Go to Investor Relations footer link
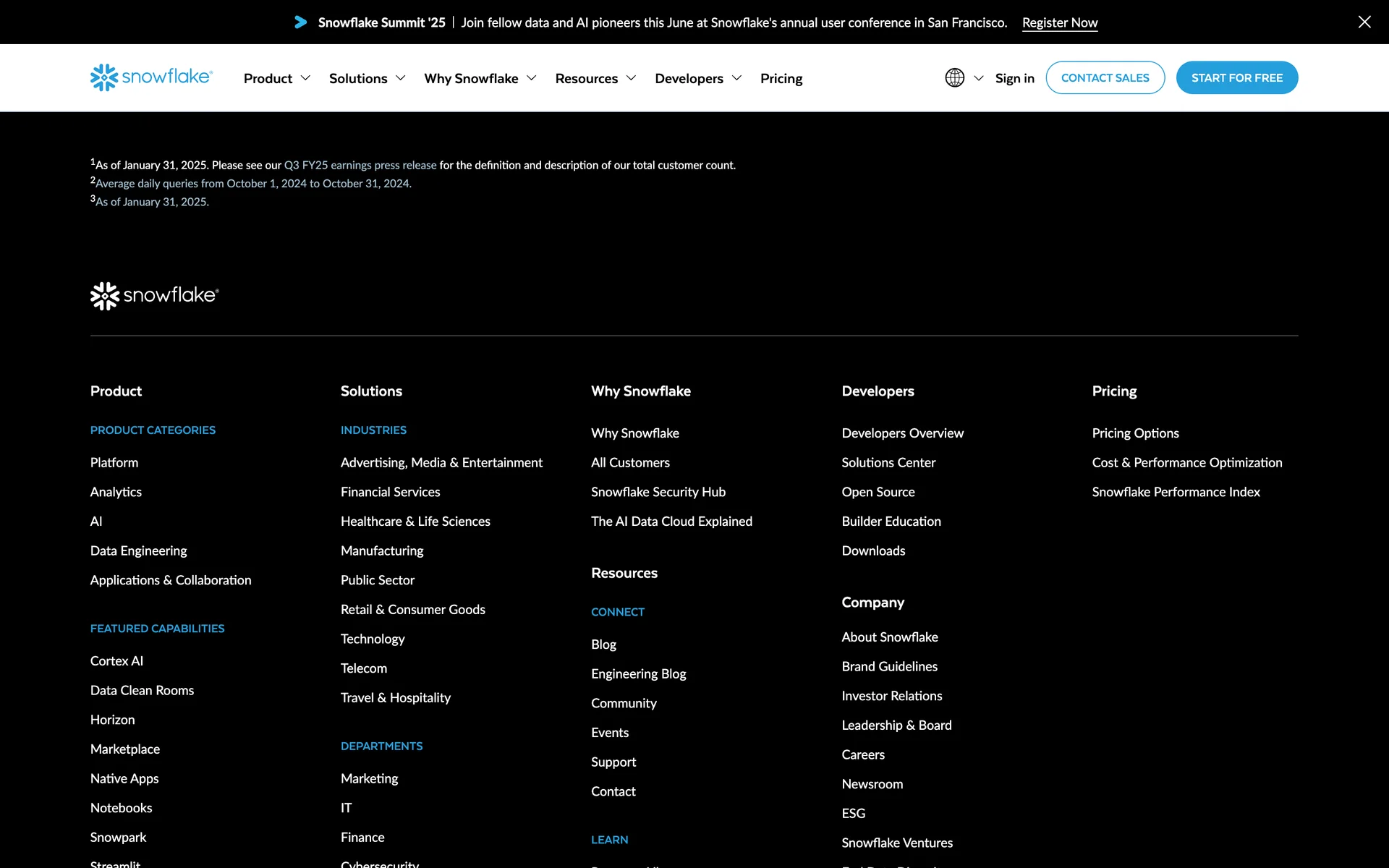Screen dimensions: 1389x868 891,696
